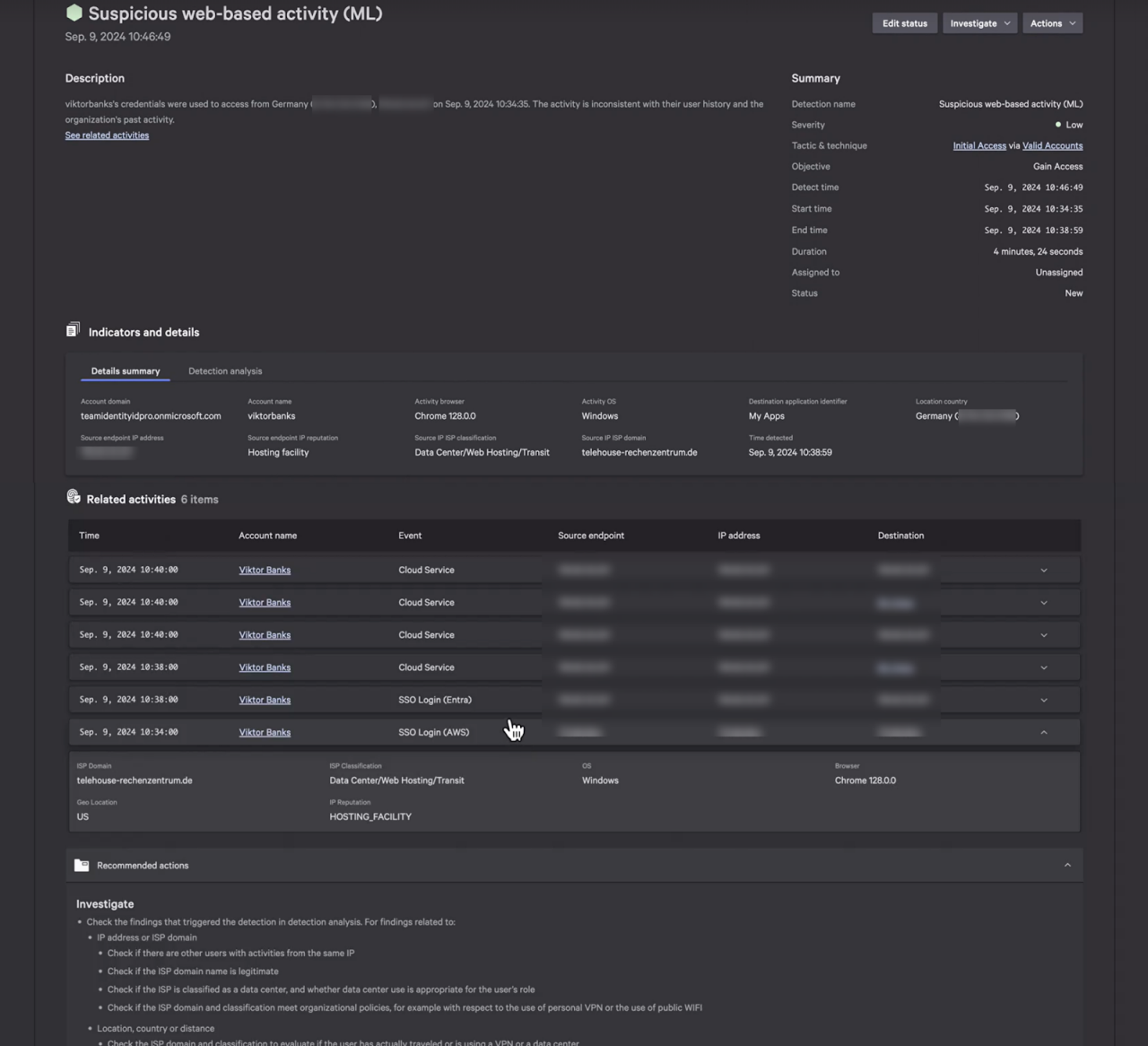Open Viktor Banks link in 10:38:00 Cloud Service row
Image resolution: width=1148 pixels, height=1046 pixels.
[265, 667]
